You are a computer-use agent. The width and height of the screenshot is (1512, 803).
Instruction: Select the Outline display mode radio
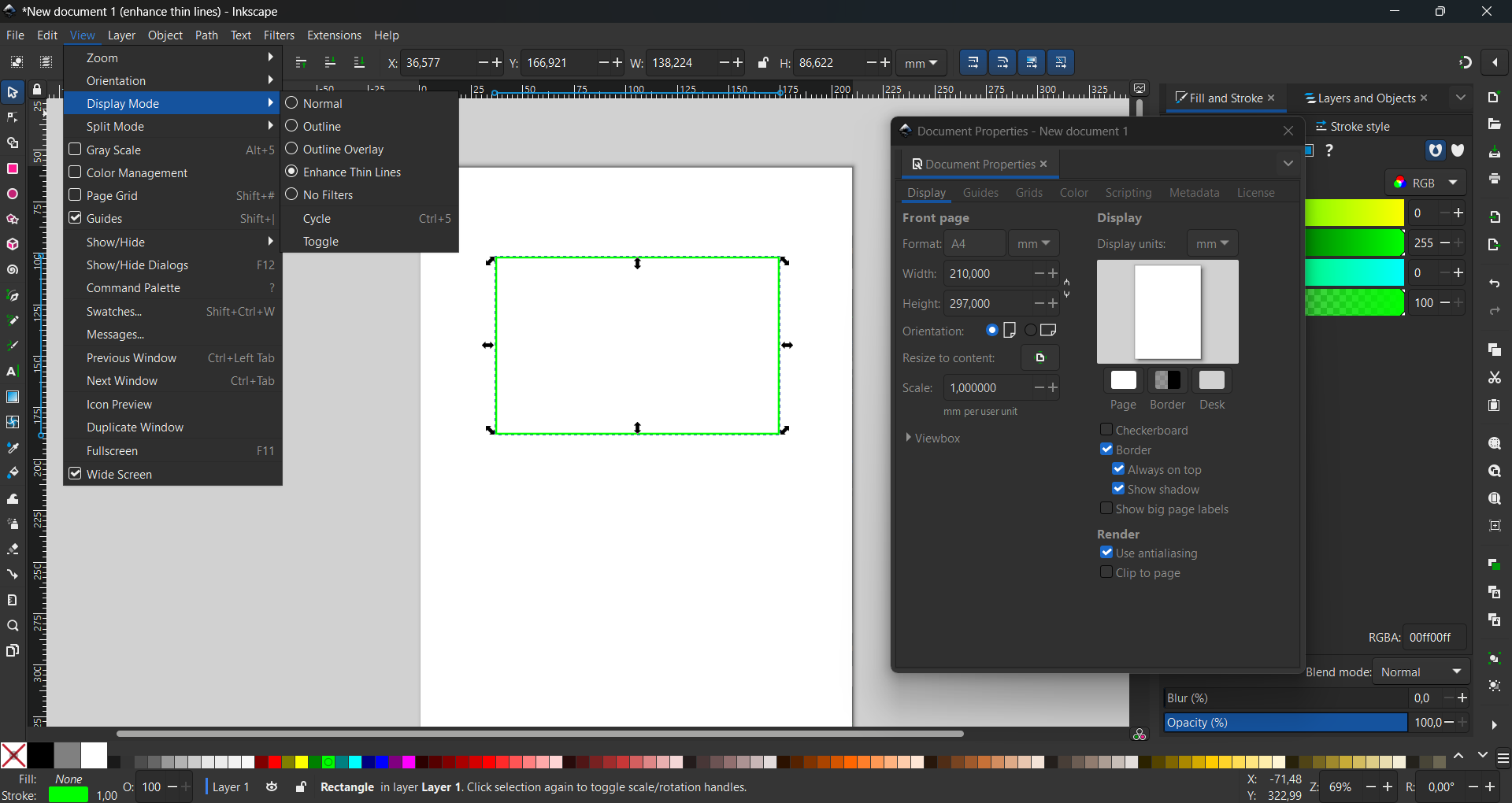tap(291, 126)
